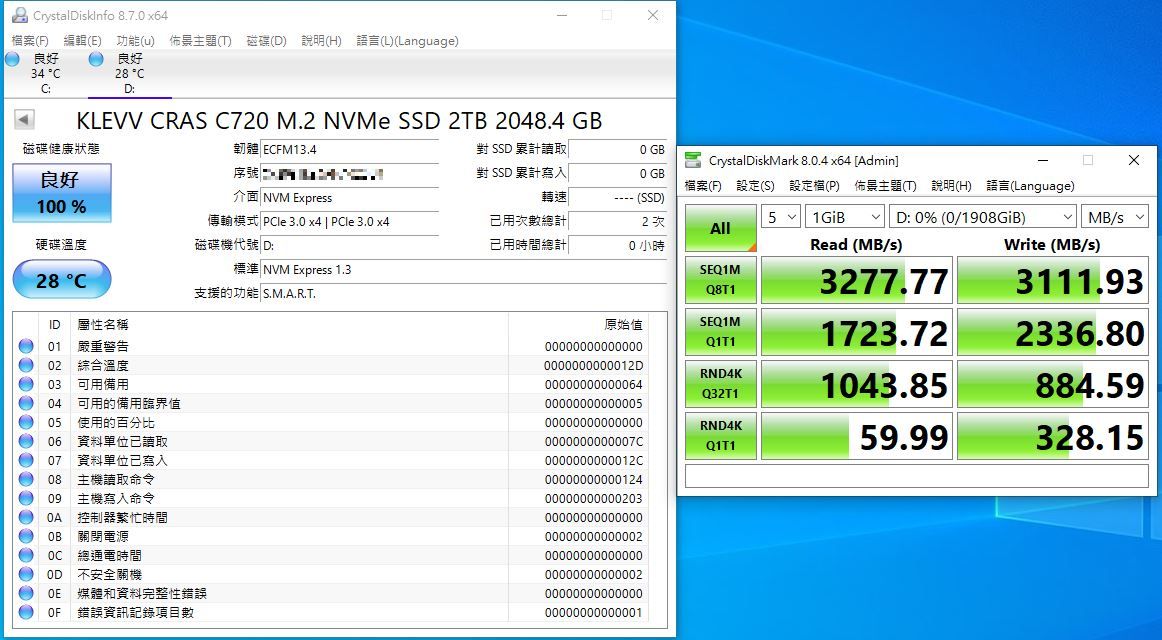Click status orb for attribute 07 資料單位已寫入
The image size is (1162, 640).
pos(26,460)
